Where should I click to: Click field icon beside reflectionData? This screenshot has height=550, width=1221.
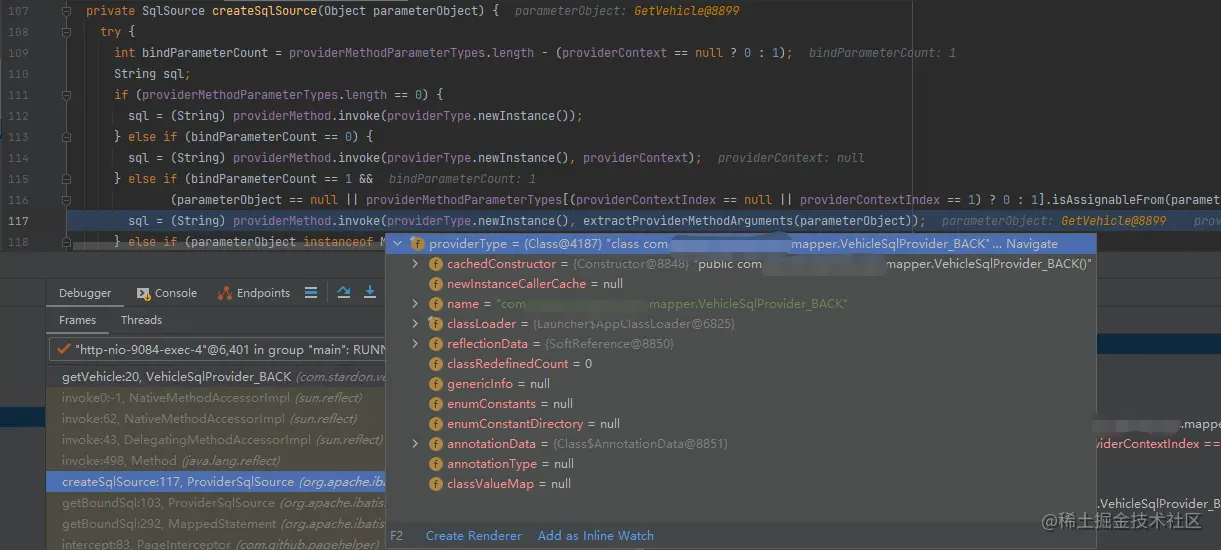tap(435, 344)
